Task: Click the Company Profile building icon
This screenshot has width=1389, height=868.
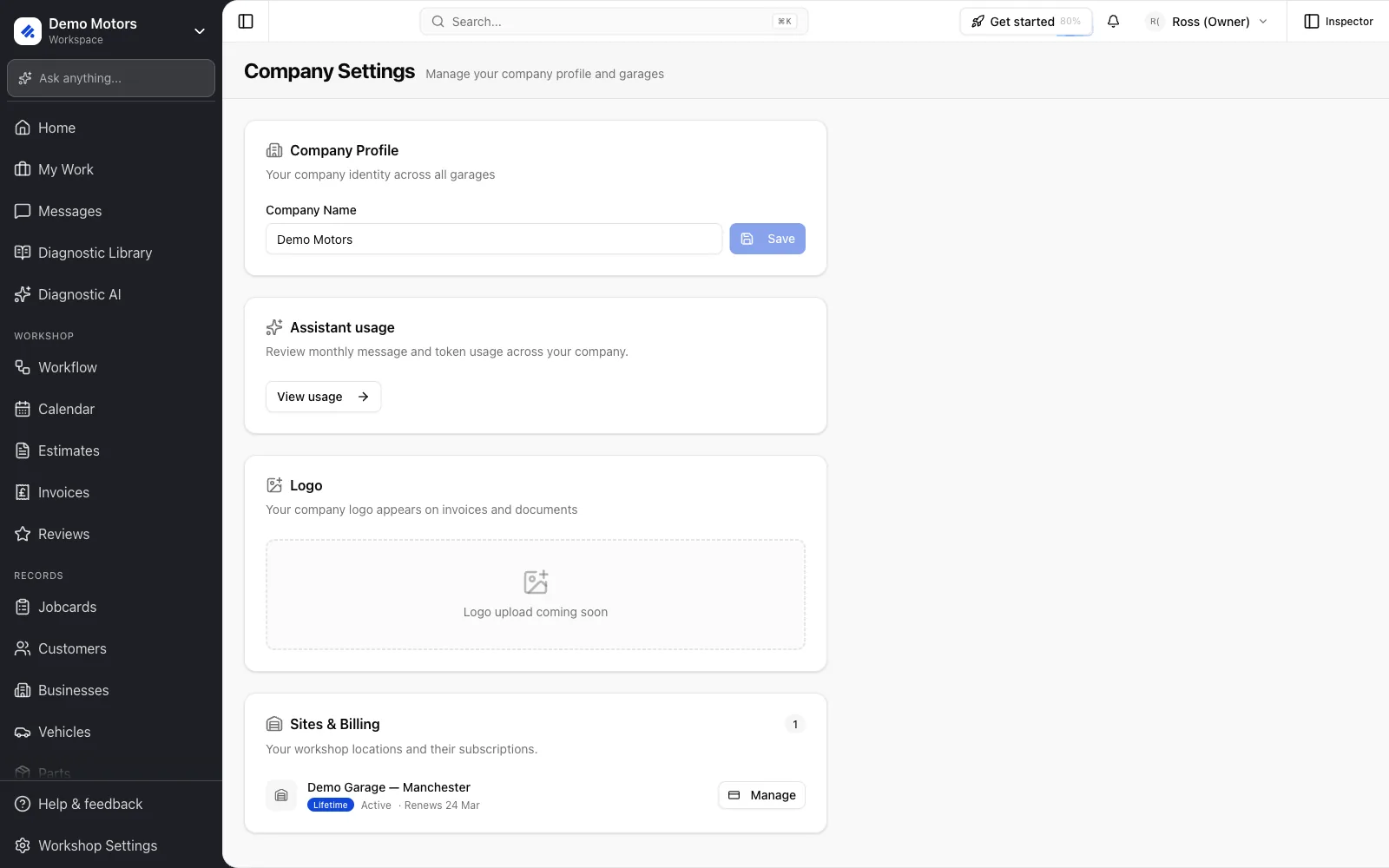Action: (274, 150)
